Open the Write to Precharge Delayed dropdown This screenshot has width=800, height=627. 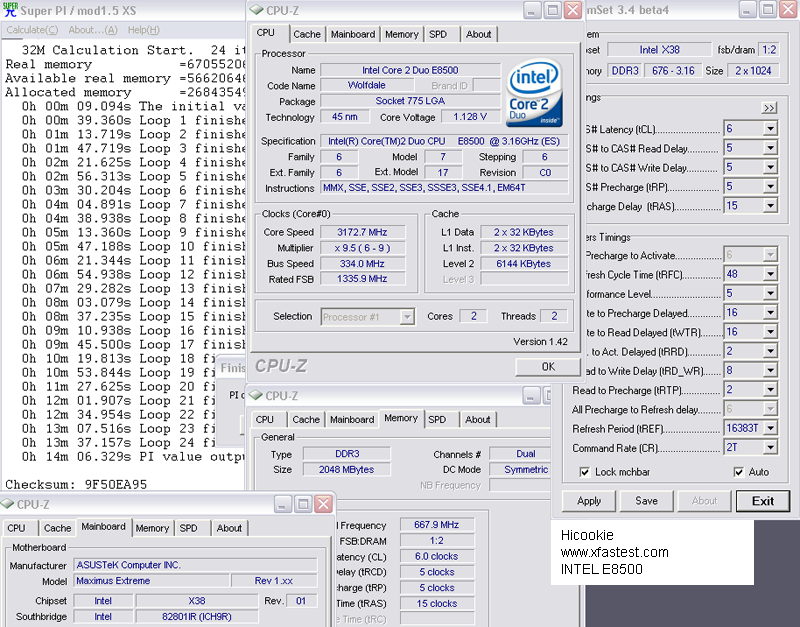point(770,313)
